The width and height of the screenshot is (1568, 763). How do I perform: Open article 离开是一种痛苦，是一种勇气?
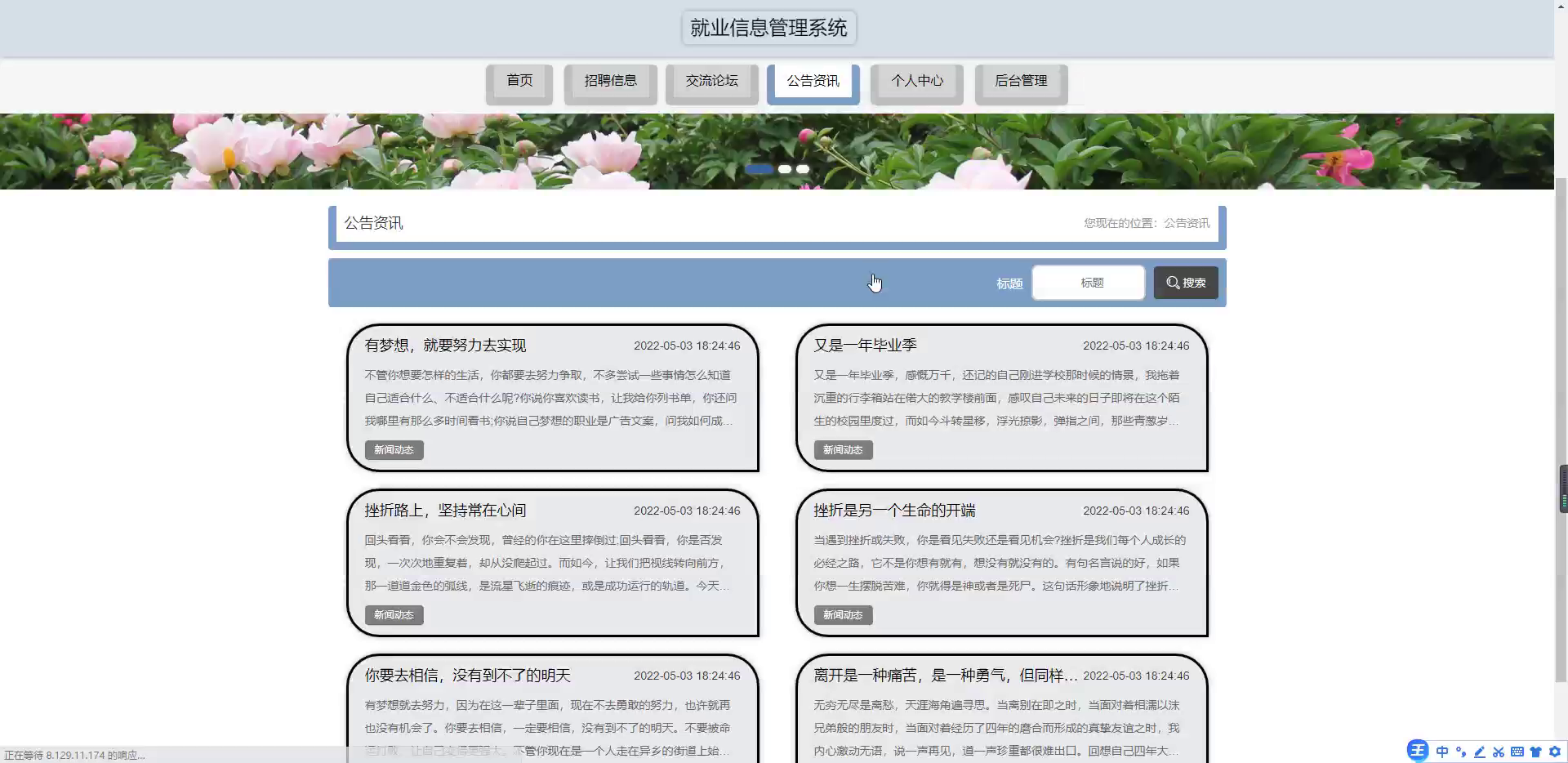pyautogui.click(x=946, y=676)
